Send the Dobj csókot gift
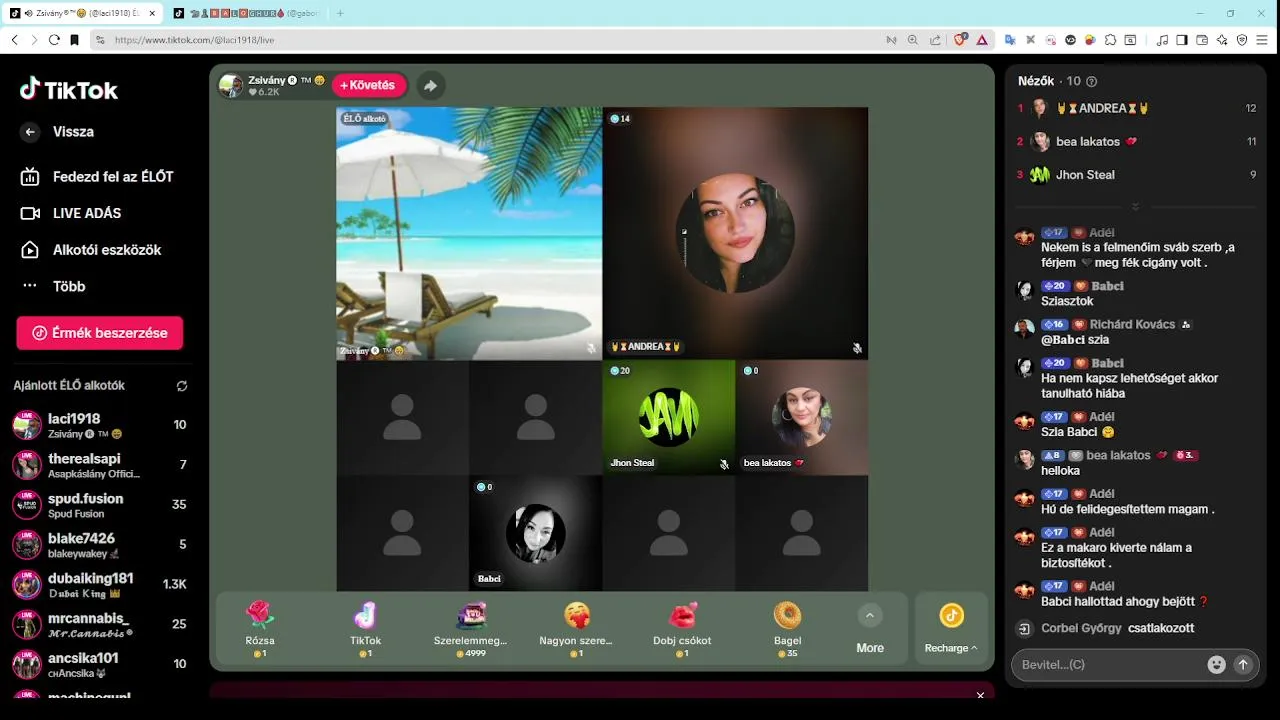 (x=682, y=628)
